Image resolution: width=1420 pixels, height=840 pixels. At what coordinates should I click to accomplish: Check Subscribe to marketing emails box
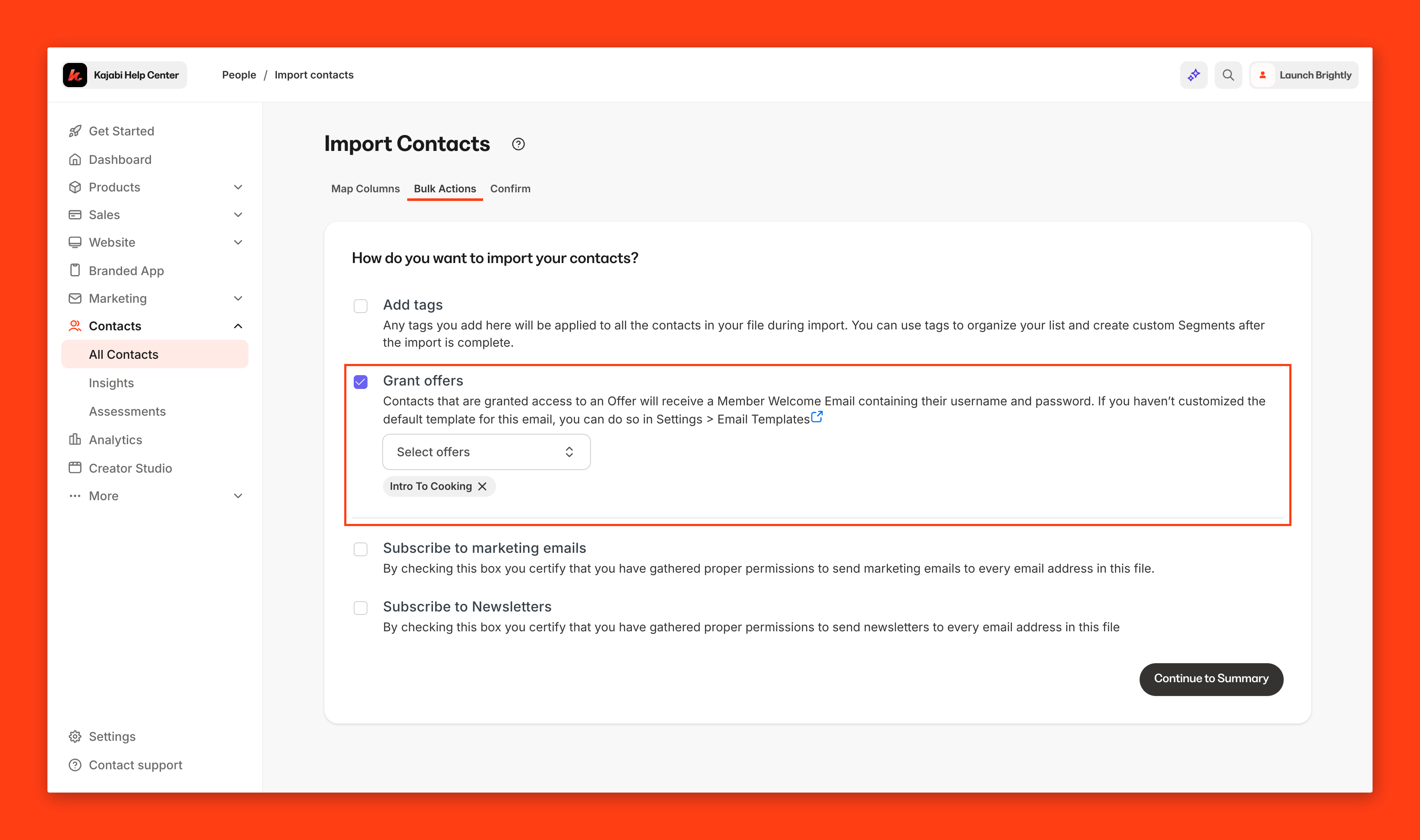(361, 549)
